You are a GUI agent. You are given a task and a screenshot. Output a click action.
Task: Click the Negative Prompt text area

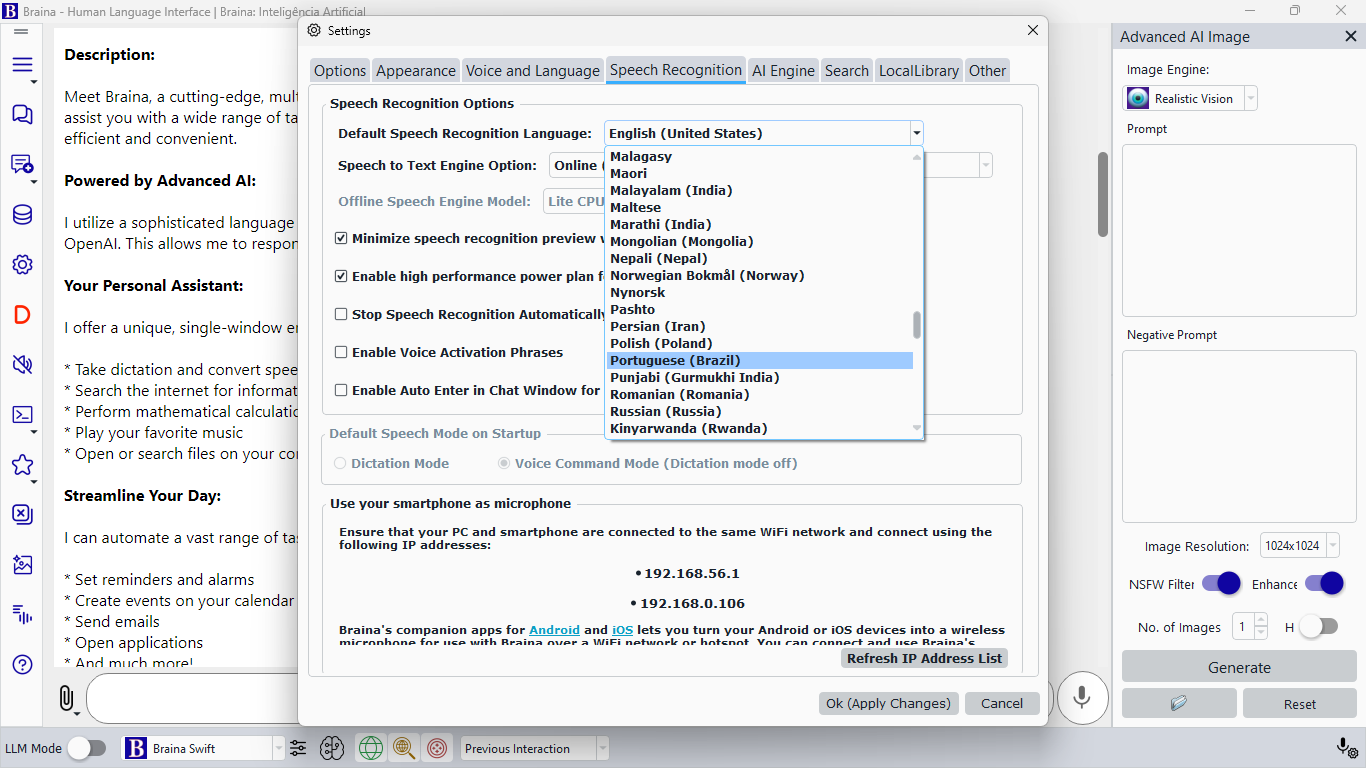1239,436
